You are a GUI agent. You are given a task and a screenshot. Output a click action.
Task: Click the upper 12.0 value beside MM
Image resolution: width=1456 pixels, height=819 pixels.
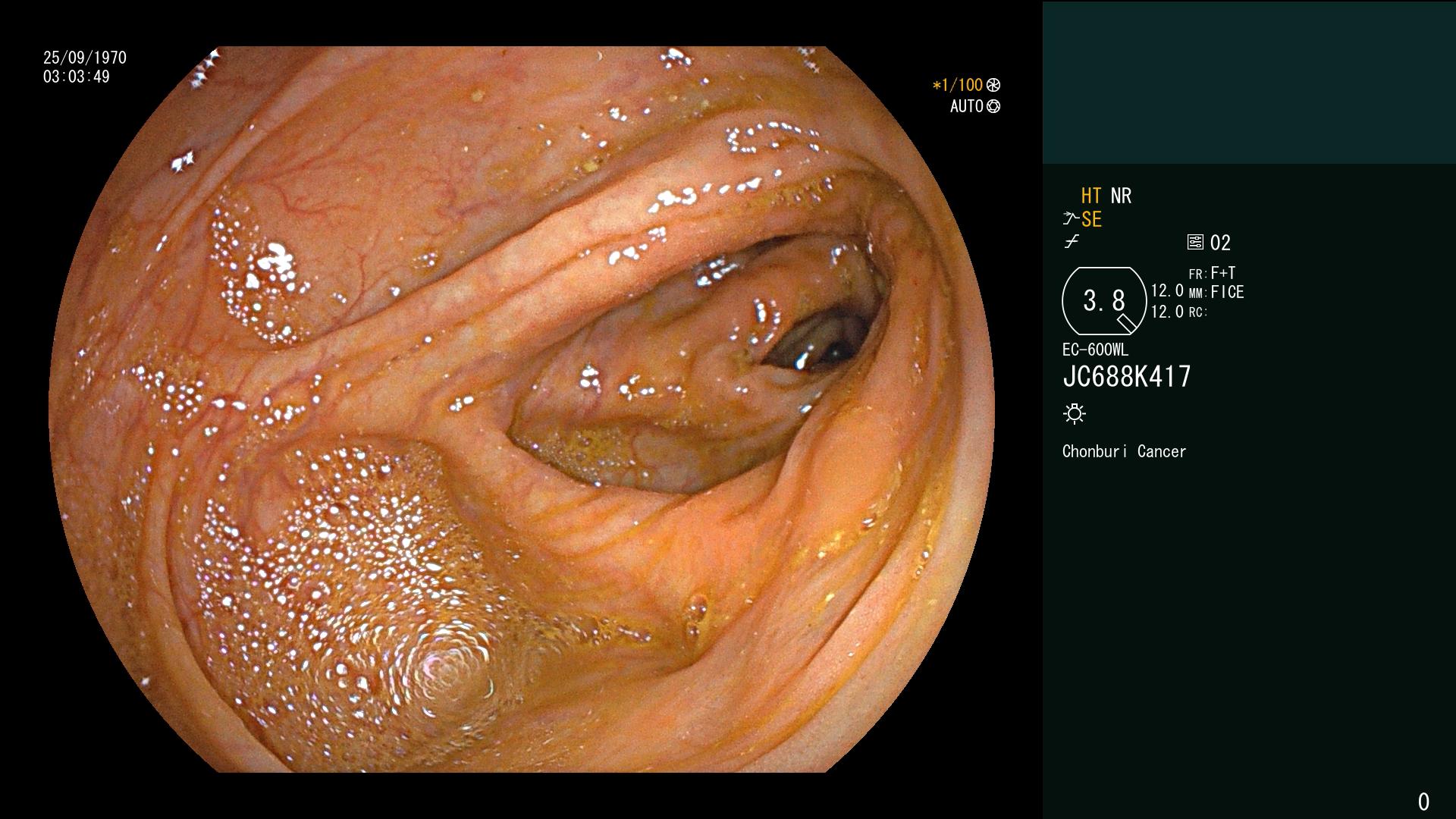(1167, 290)
